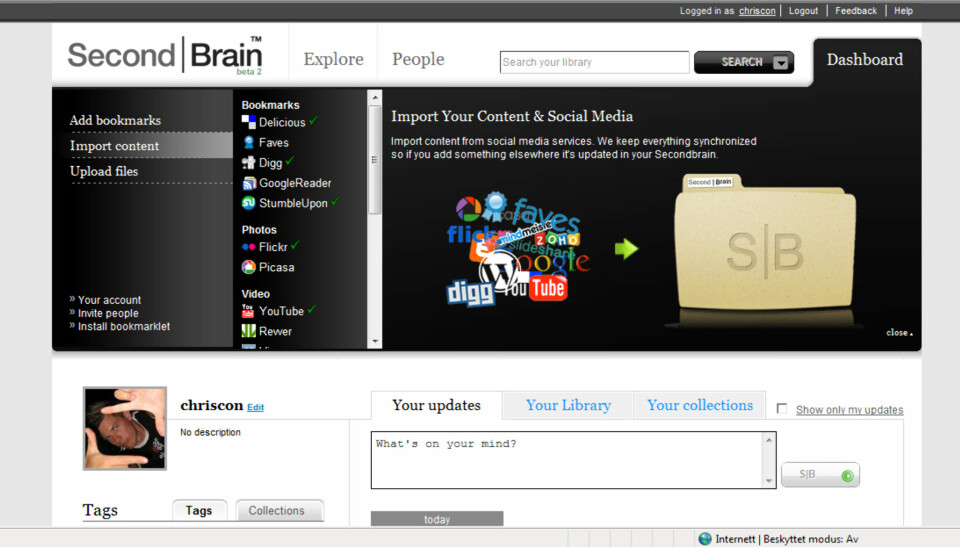Image resolution: width=960 pixels, height=548 pixels.
Task: Open the Help link
Action: [x=903, y=10]
